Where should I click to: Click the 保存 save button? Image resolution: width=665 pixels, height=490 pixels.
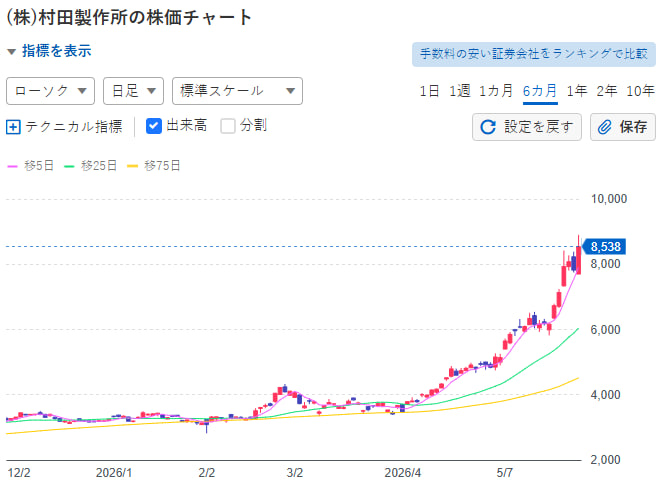tap(623, 127)
